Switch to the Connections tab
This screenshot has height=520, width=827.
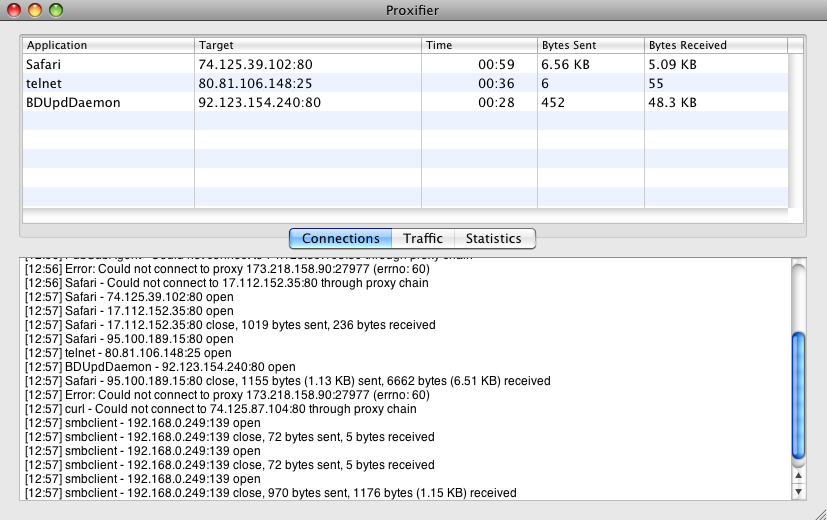(x=341, y=238)
